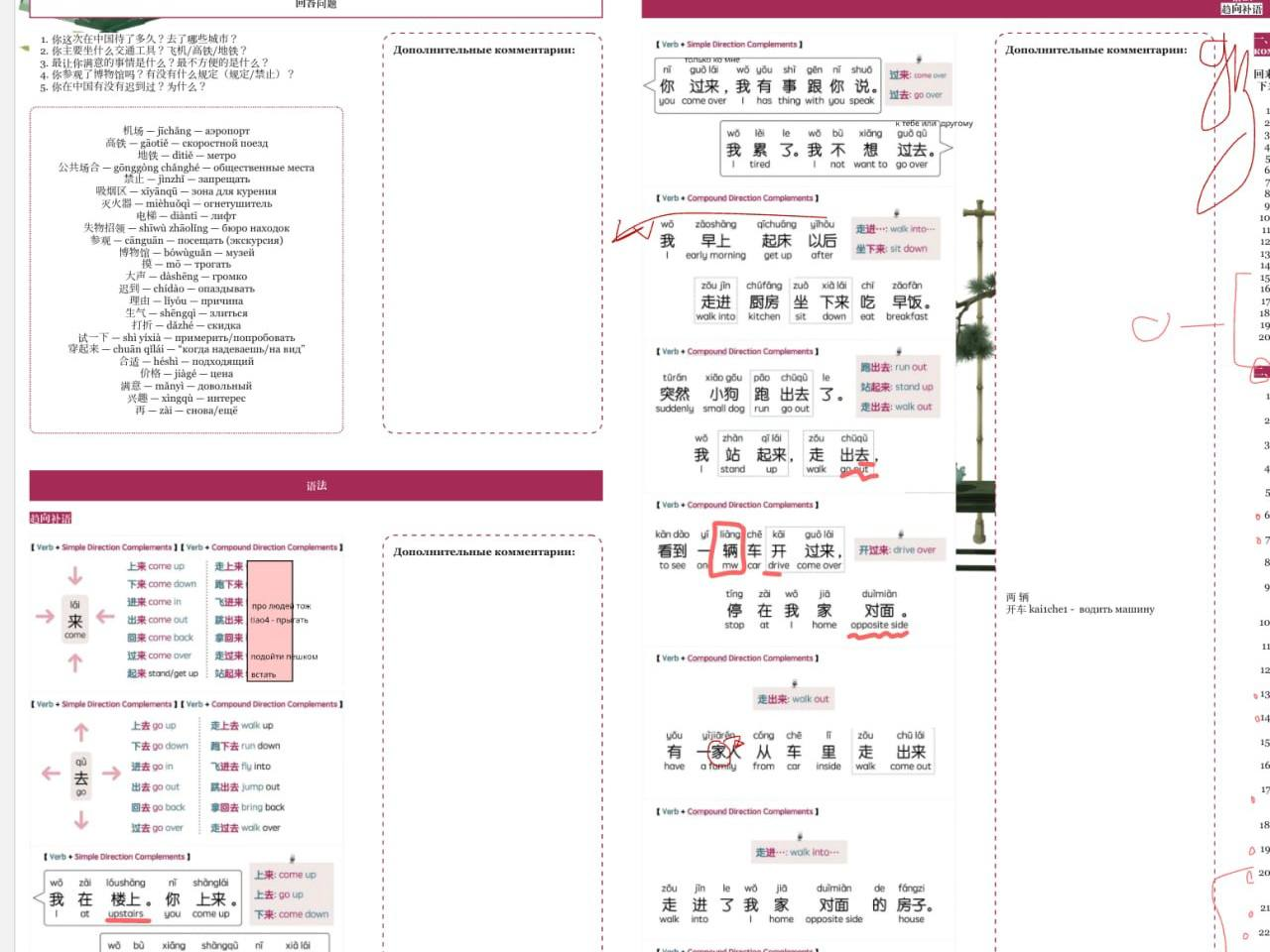
Task: Click the word 停 stop
Action: pos(734,609)
